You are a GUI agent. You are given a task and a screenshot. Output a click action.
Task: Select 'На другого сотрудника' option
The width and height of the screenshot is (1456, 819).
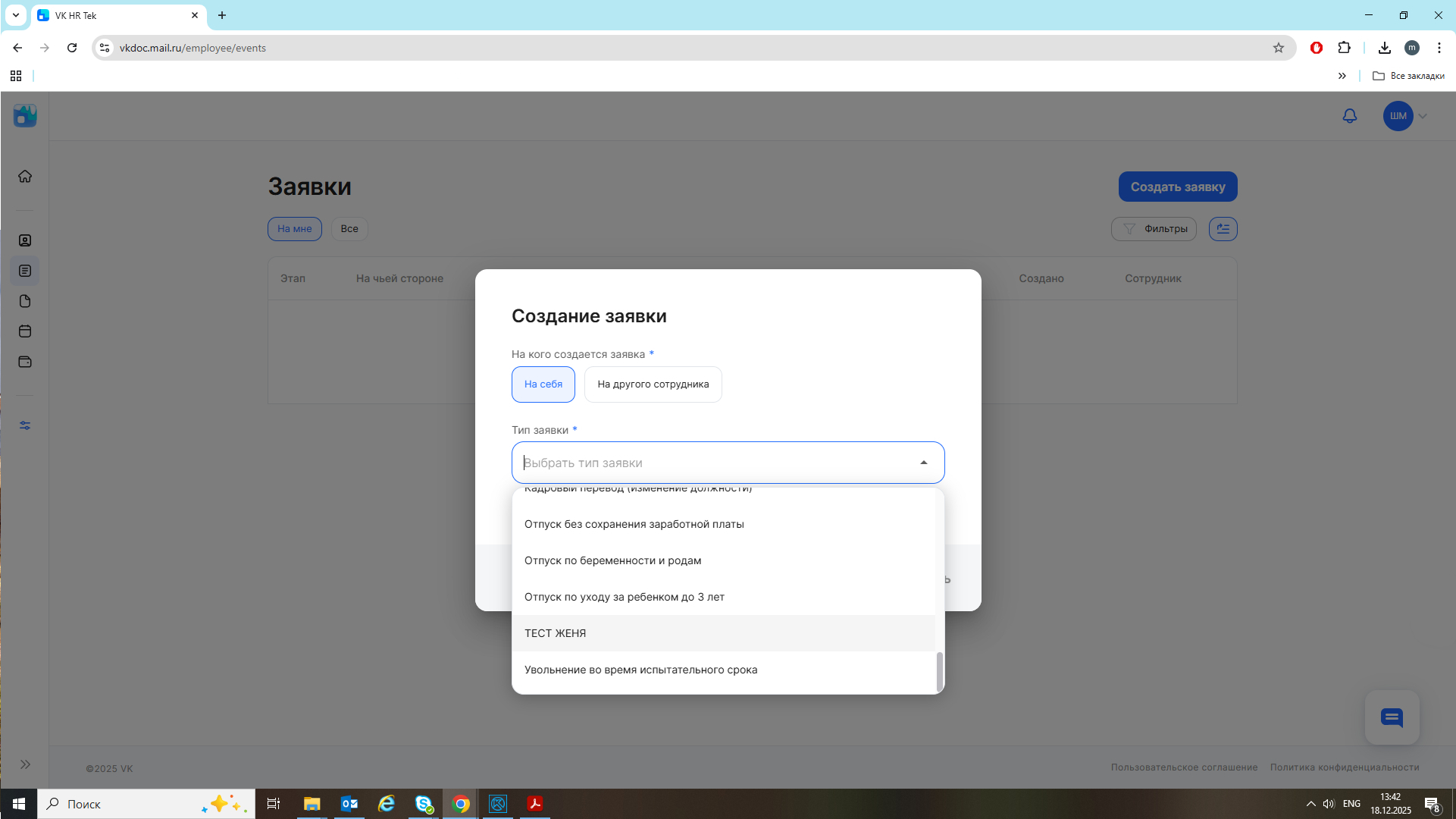pyautogui.click(x=653, y=384)
